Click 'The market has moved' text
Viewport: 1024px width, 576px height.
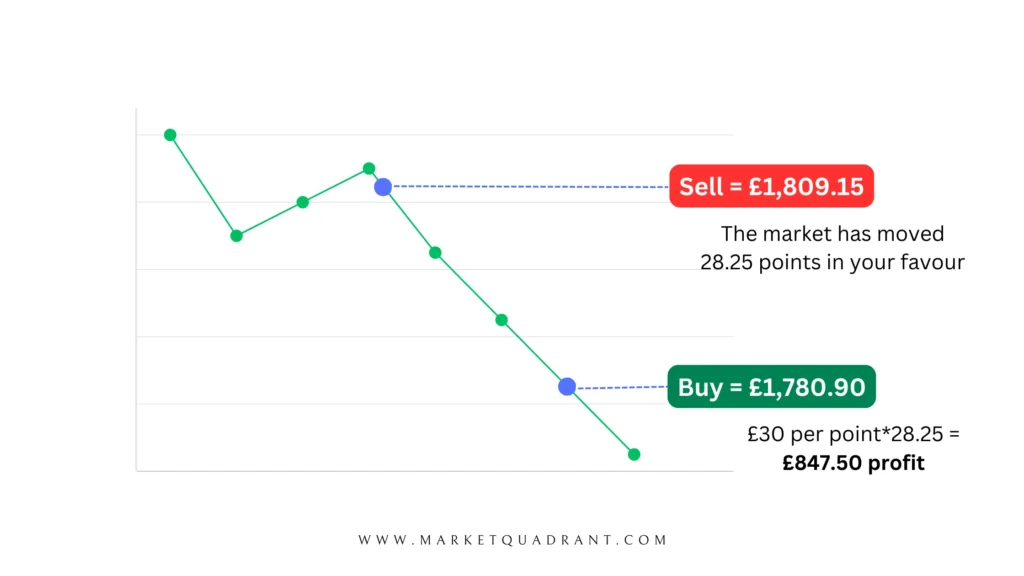[832, 234]
